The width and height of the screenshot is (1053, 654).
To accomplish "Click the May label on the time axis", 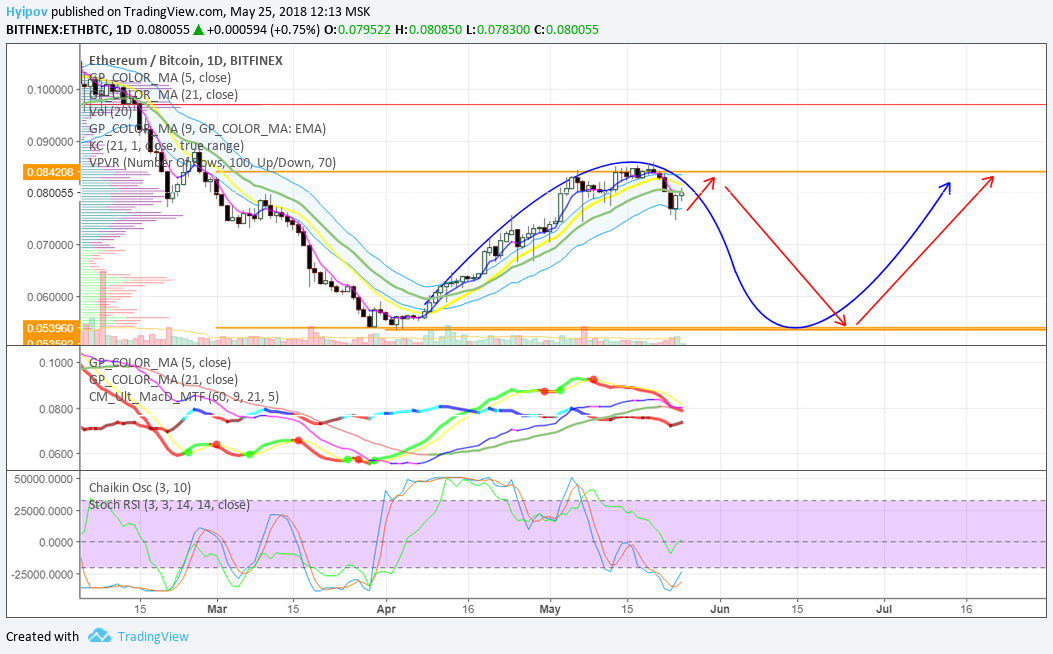I will (549, 609).
